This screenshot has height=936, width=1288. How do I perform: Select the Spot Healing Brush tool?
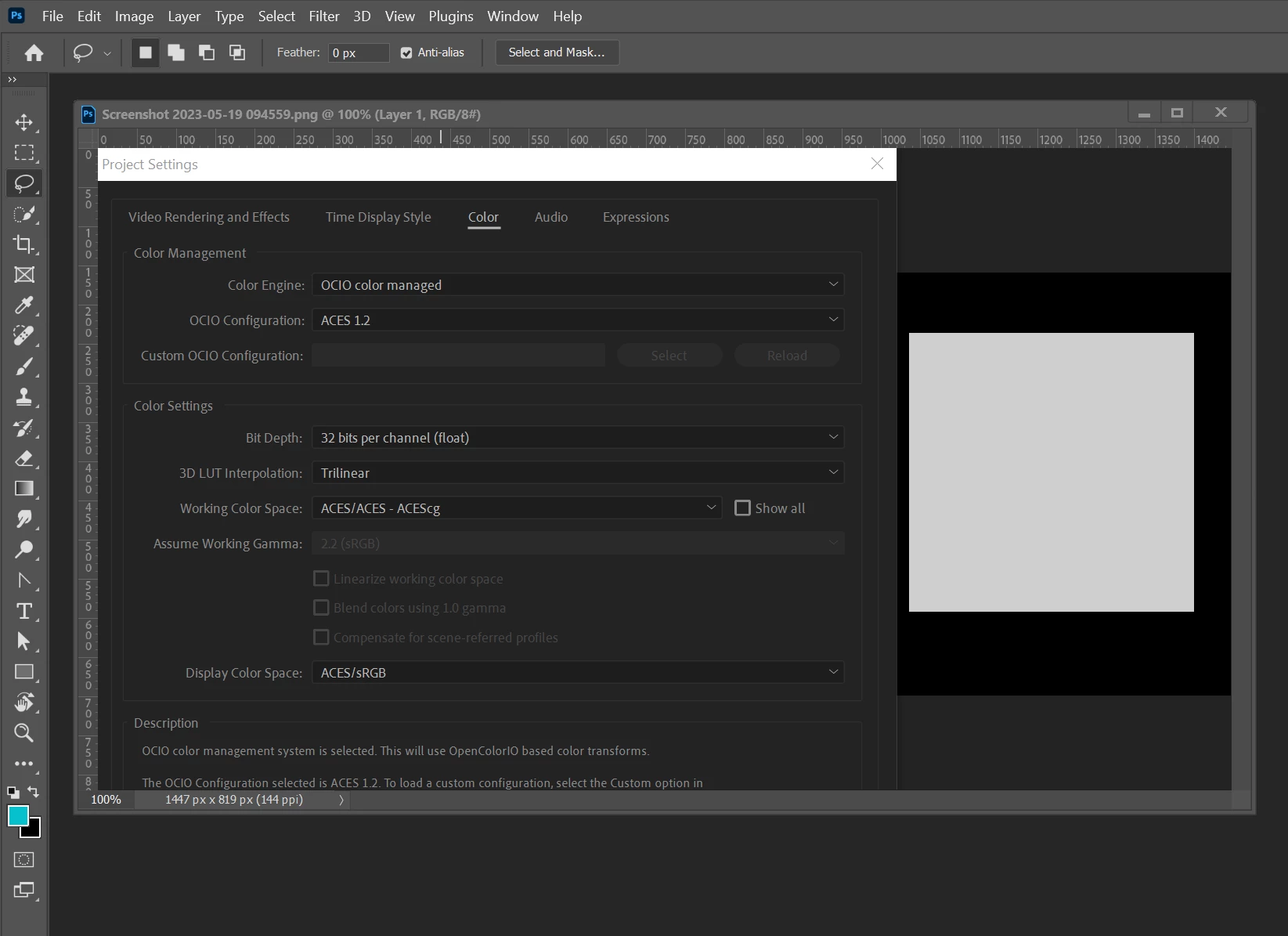[24, 336]
